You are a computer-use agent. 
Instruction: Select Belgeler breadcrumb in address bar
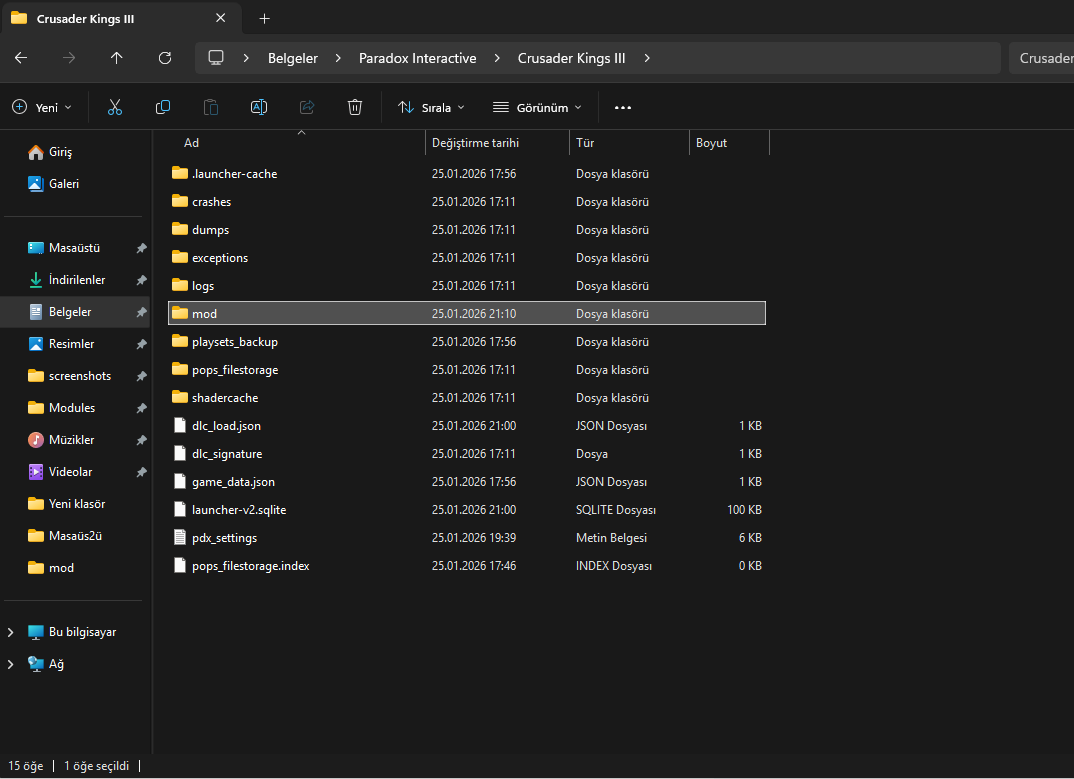tap(292, 58)
